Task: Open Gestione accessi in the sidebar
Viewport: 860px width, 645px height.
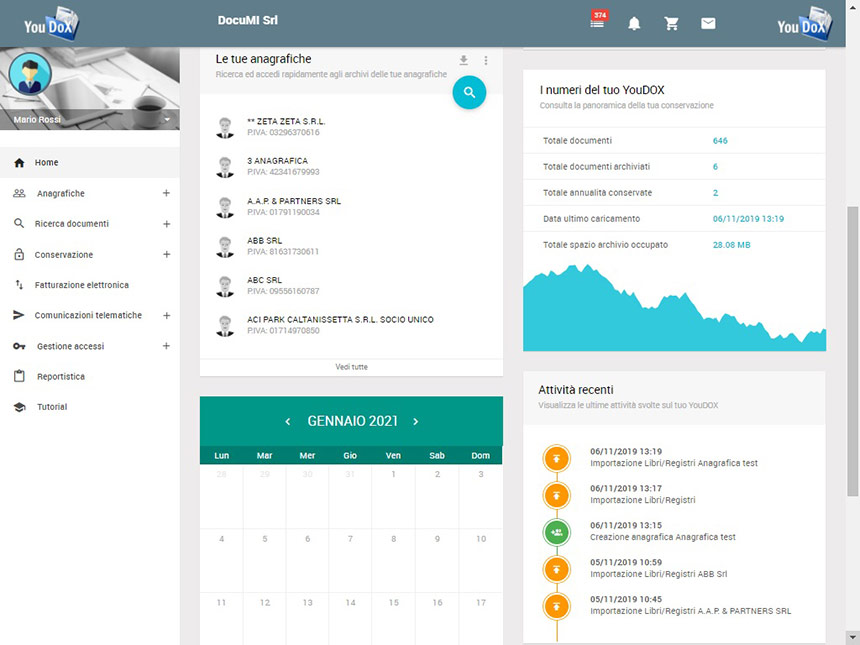Action: (x=71, y=346)
